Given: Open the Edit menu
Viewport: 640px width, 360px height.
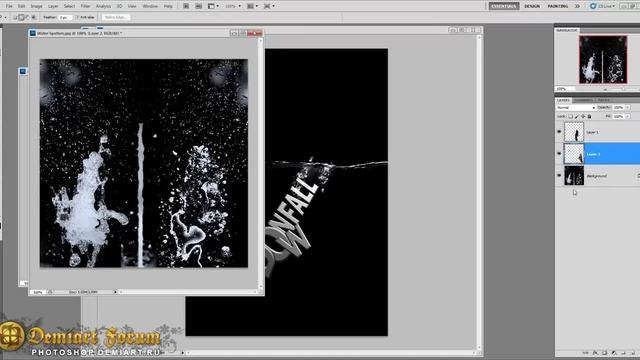Looking at the screenshot, I should pos(22,6).
